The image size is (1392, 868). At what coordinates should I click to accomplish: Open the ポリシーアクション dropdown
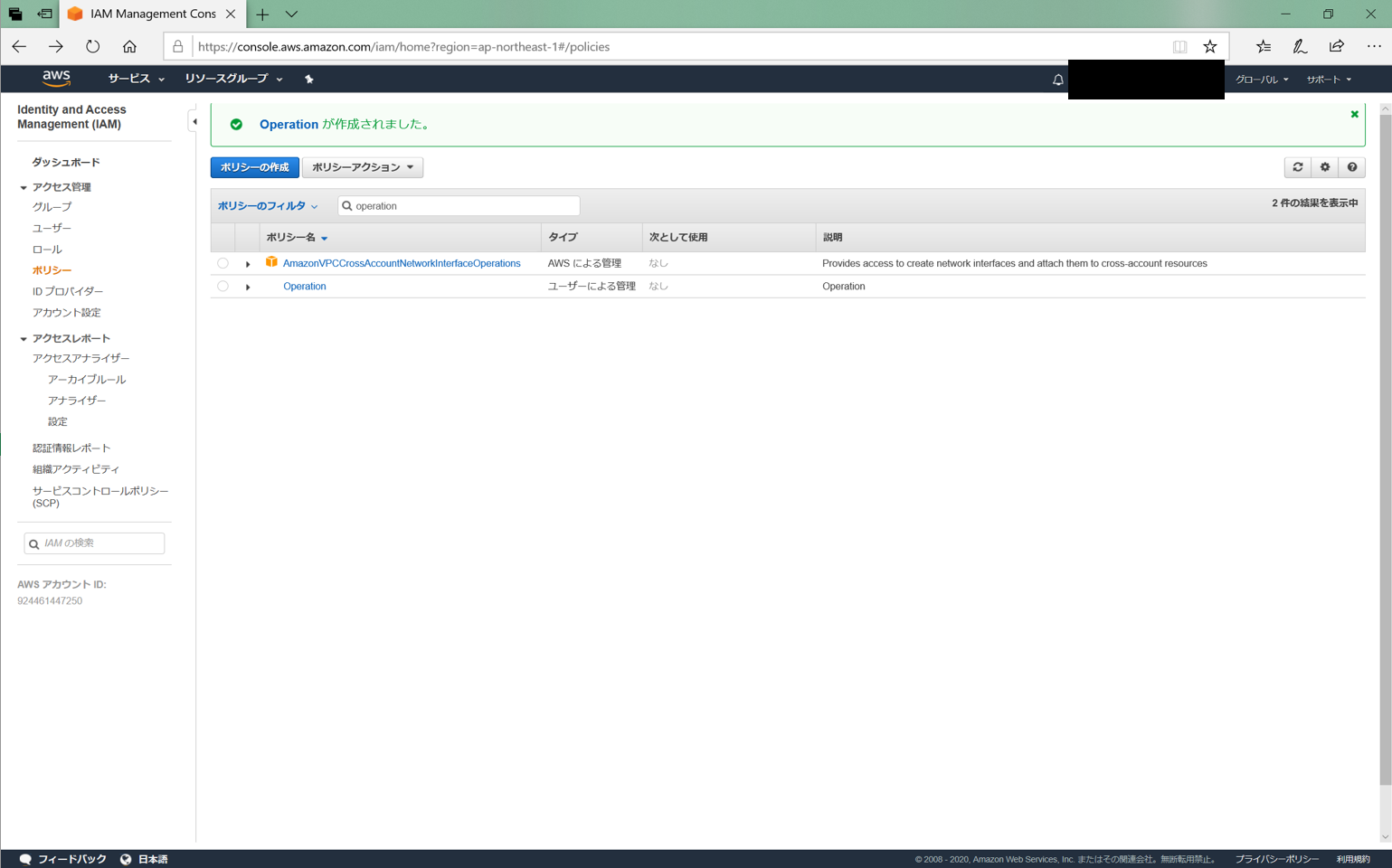[x=363, y=167]
